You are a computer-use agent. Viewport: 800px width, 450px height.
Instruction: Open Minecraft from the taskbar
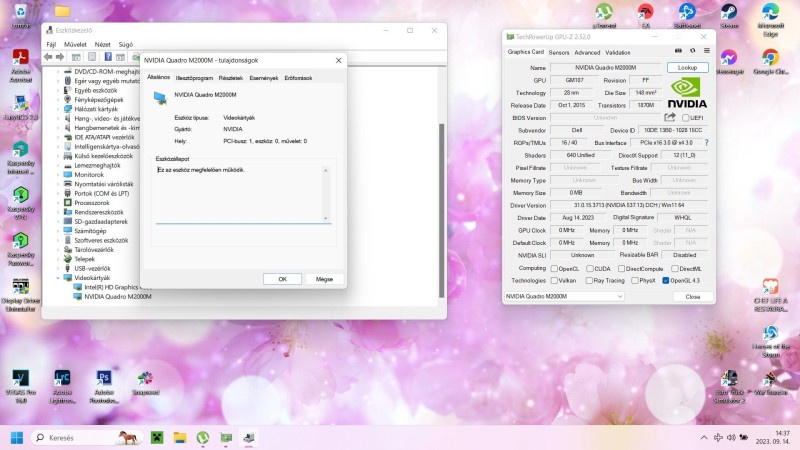157,437
